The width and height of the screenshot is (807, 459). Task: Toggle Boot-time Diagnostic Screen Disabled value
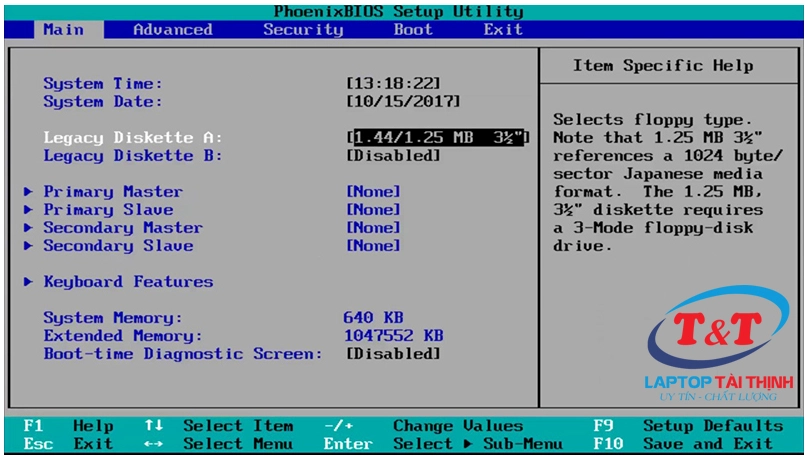click(394, 354)
